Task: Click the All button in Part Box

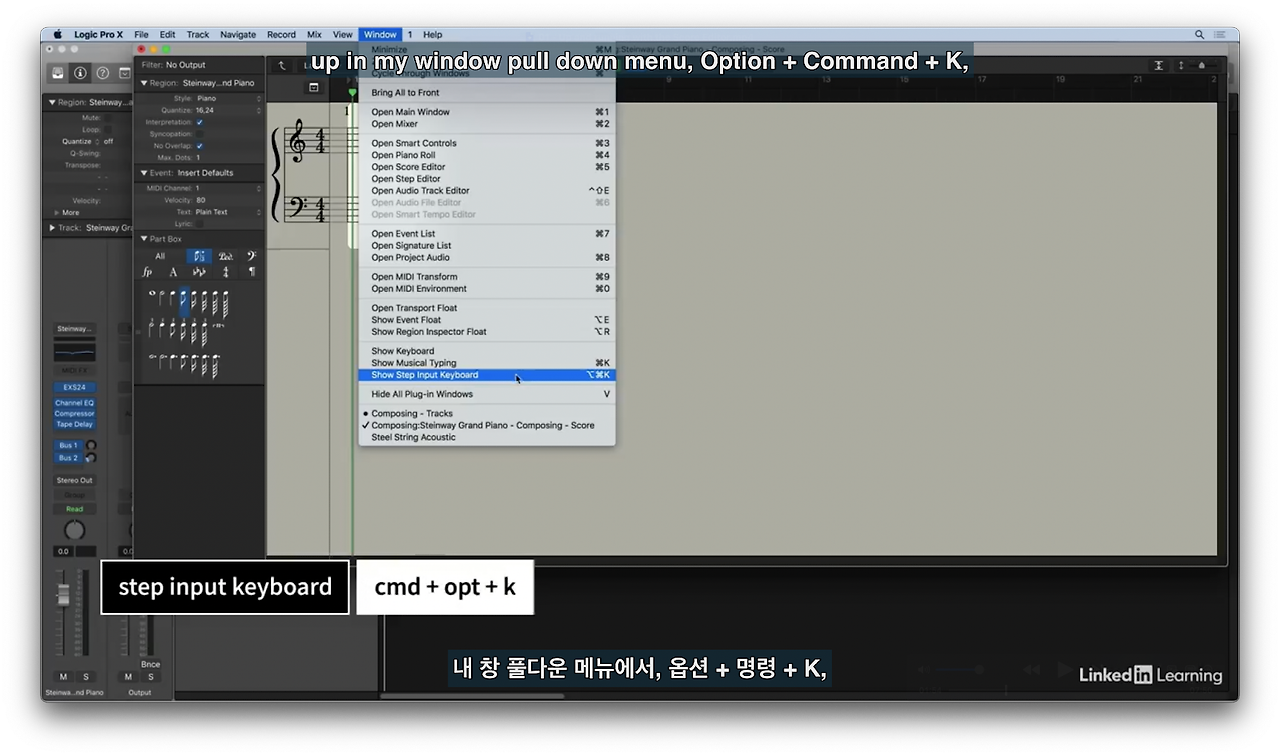Action: click(x=160, y=256)
